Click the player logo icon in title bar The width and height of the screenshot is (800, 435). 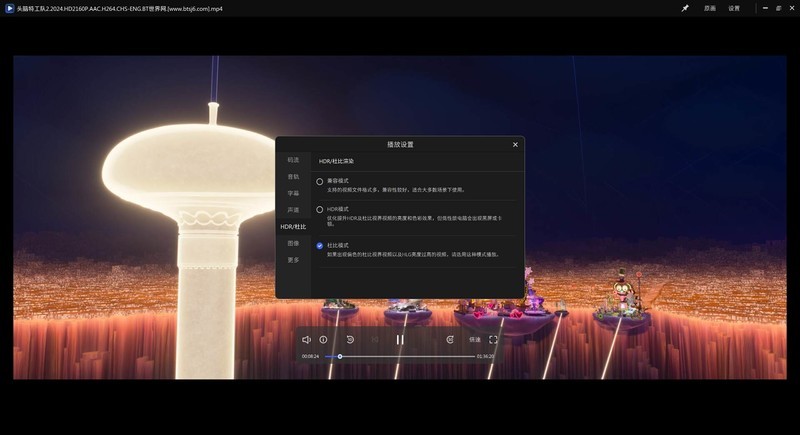click(9, 8)
